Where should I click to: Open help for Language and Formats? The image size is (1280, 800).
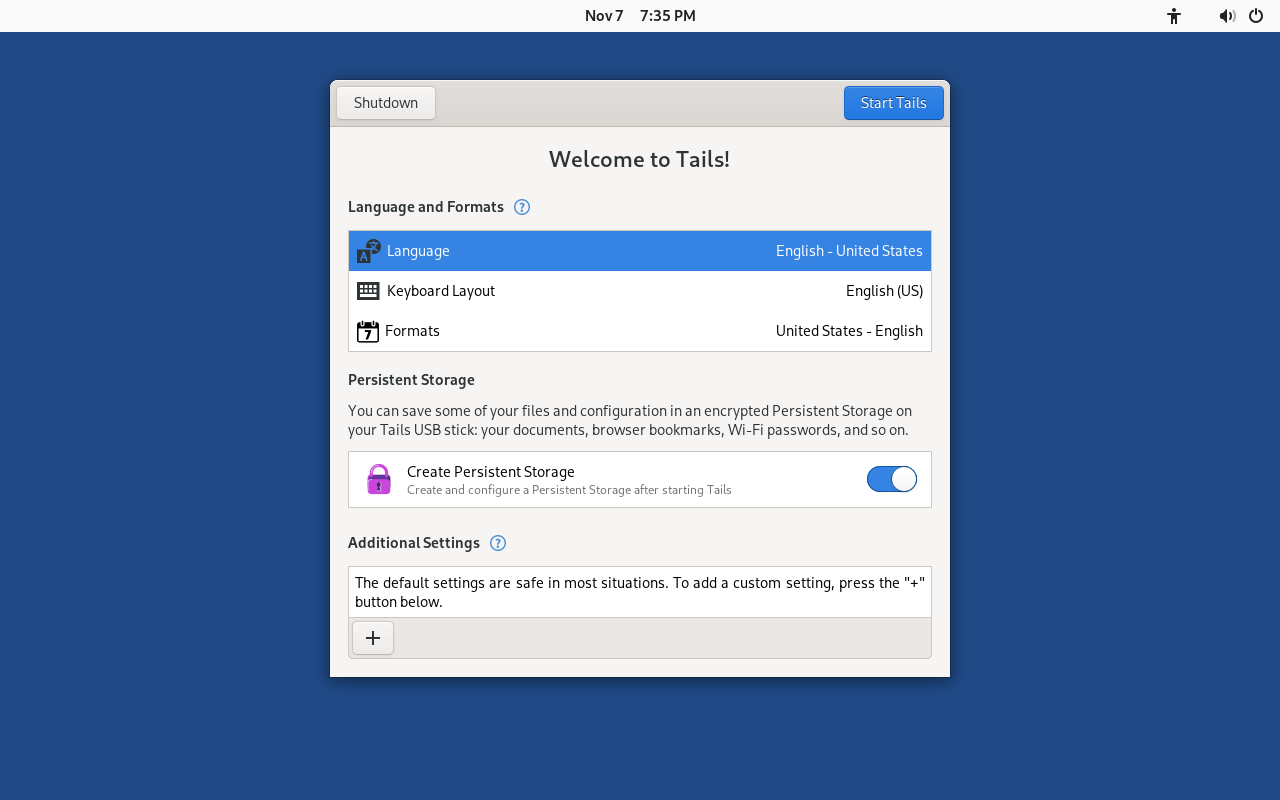pyautogui.click(x=522, y=207)
